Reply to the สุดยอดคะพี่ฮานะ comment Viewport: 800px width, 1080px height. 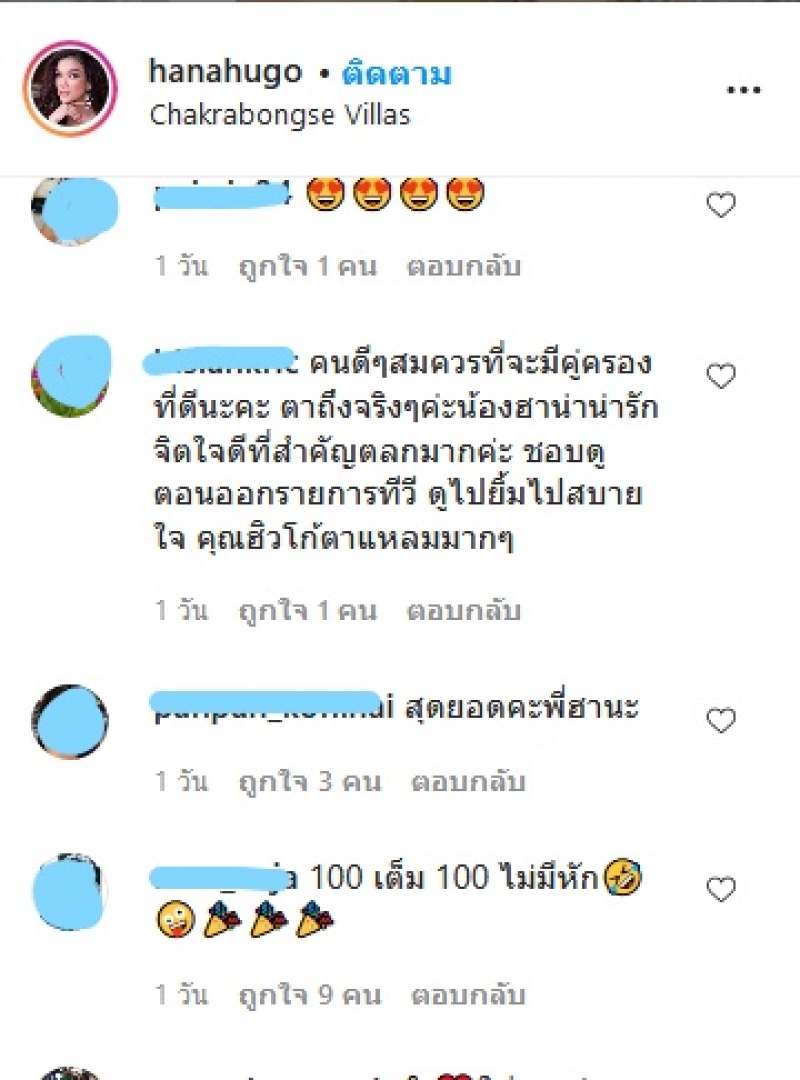point(468,782)
